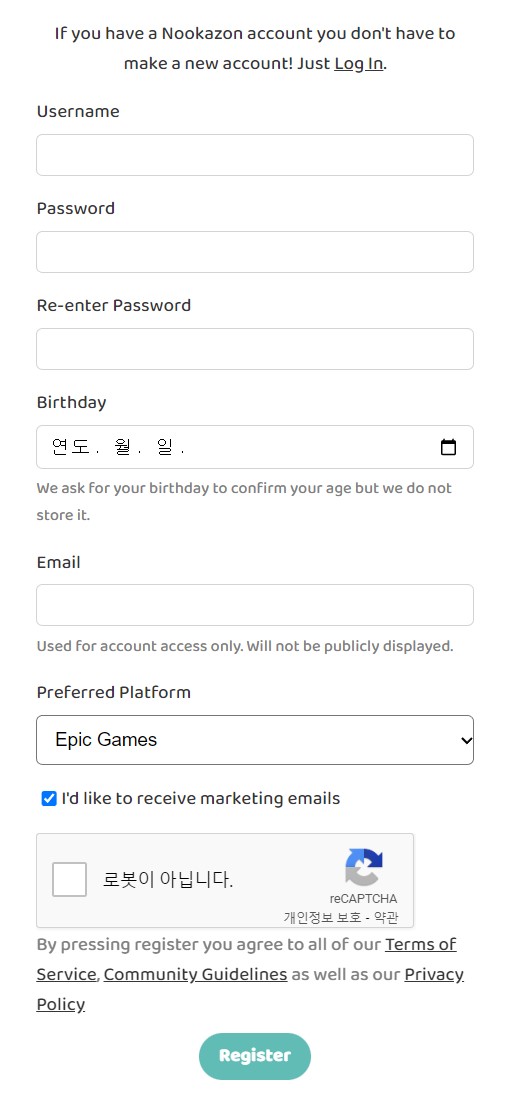Focus the Email input field
Image resolution: width=510 pixels, height=1117 pixels.
tap(255, 605)
